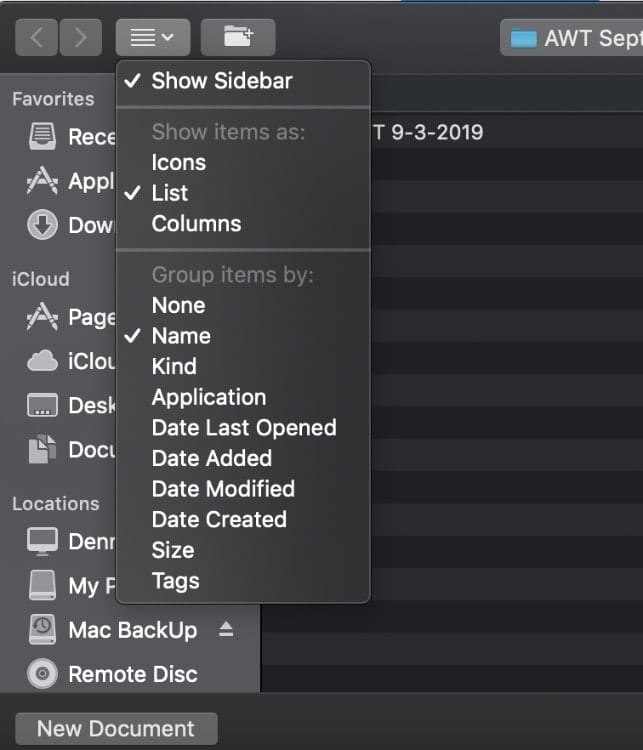The width and height of the screenshot is (643, 750).
Task: Choose List as the item view
Action: (x=170, y=193)
